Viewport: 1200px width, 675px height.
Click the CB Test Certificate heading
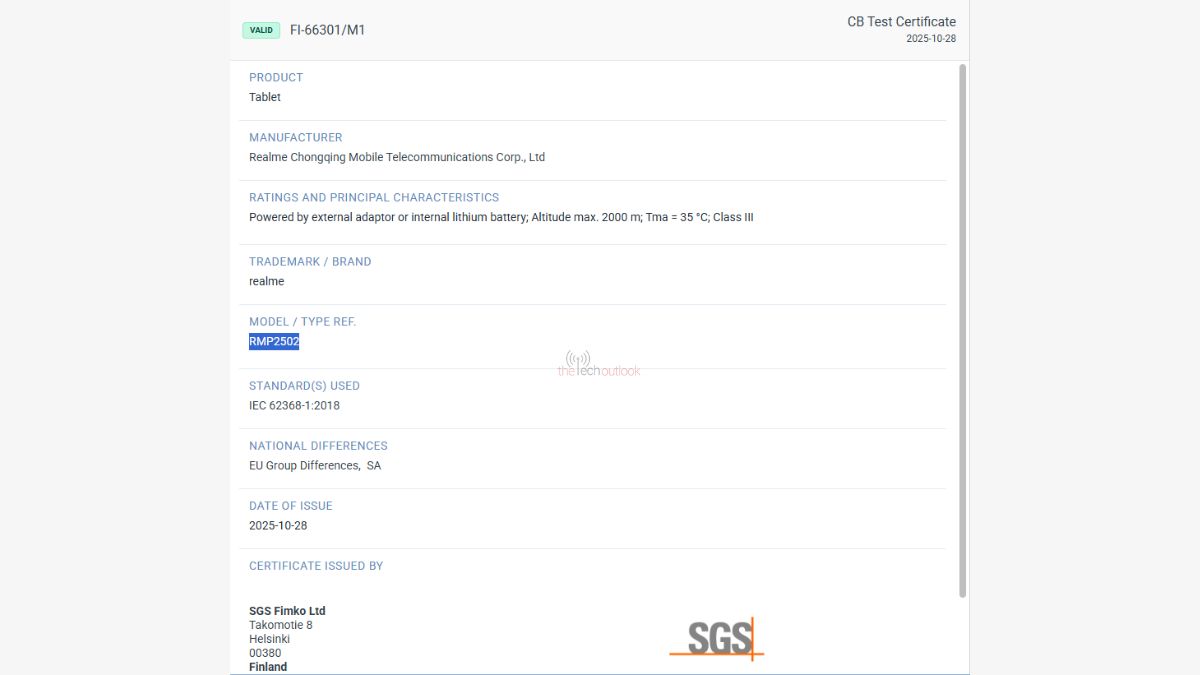pos(901,22)
